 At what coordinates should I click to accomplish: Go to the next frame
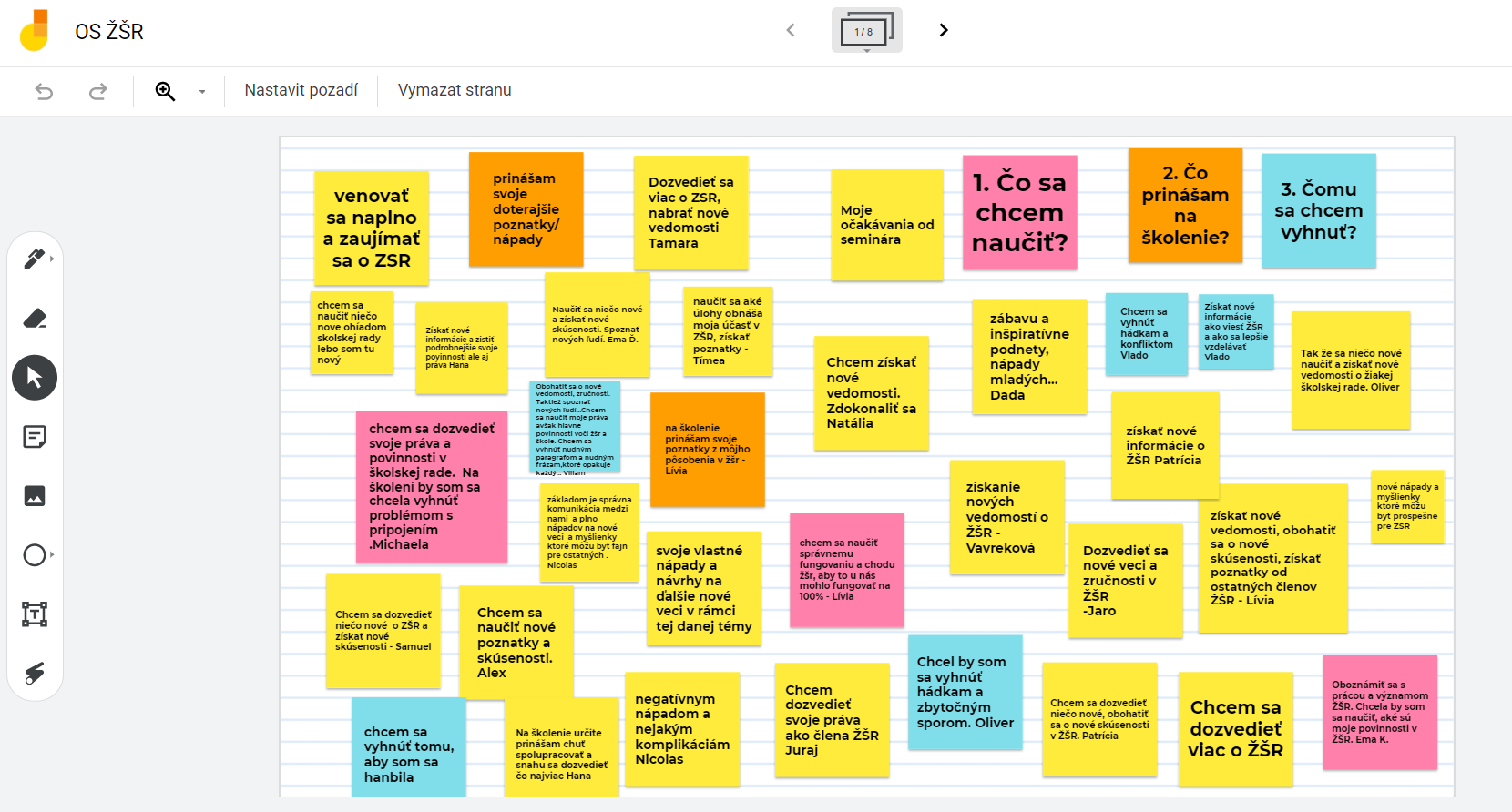944,30
